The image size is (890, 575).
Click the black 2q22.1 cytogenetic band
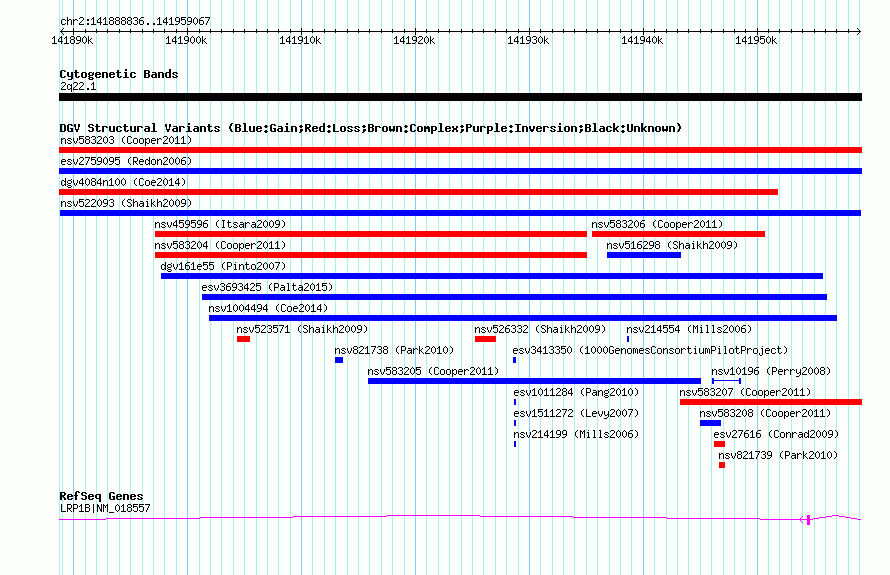point(460,97)
